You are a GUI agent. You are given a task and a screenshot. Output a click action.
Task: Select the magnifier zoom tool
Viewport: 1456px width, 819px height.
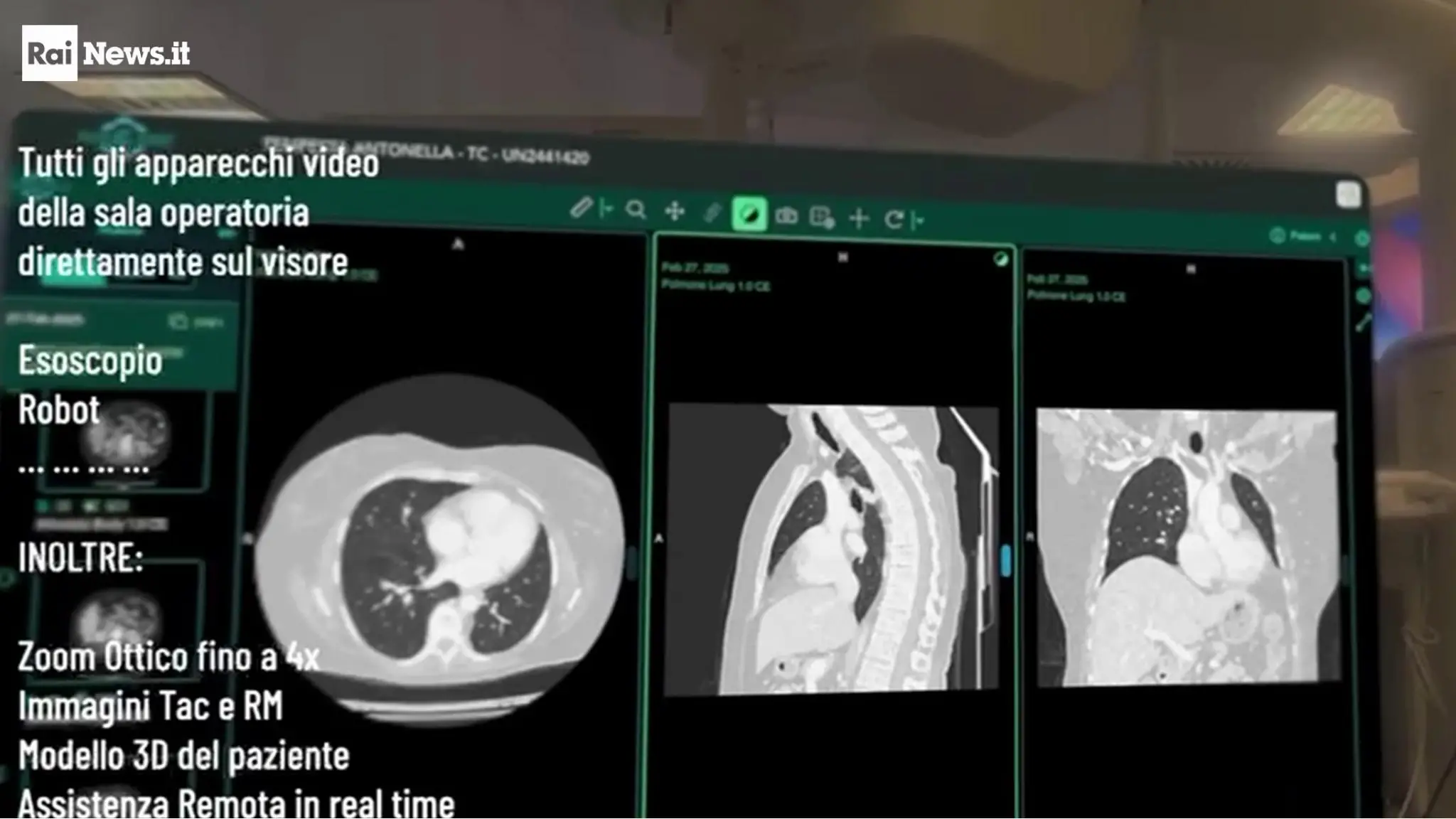click(x=636, y=210)
